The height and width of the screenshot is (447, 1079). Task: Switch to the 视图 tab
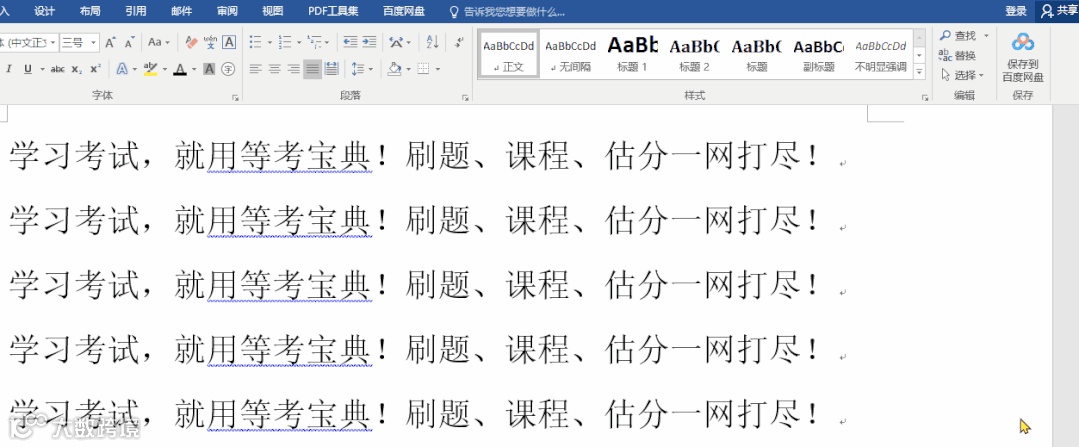tap(273, 11)
